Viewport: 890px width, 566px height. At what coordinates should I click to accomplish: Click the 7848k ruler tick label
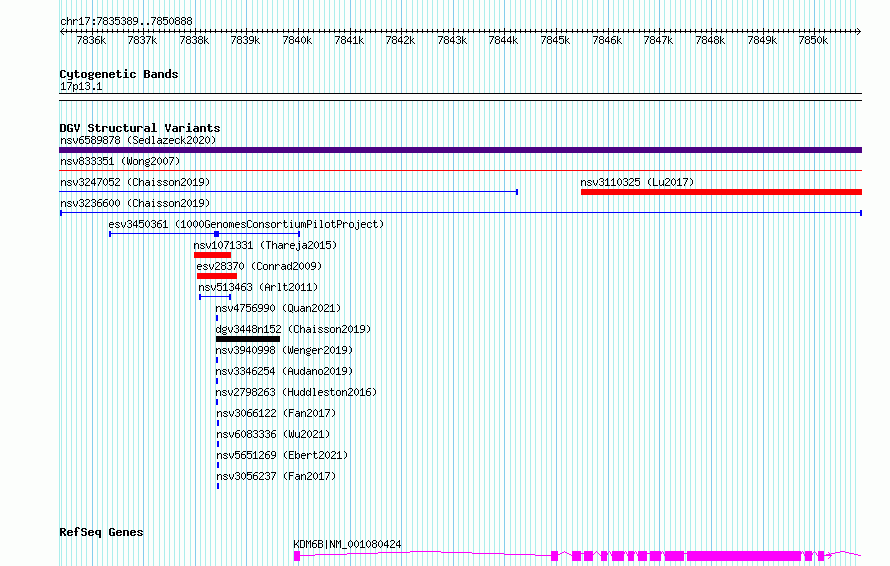[710, 40]
